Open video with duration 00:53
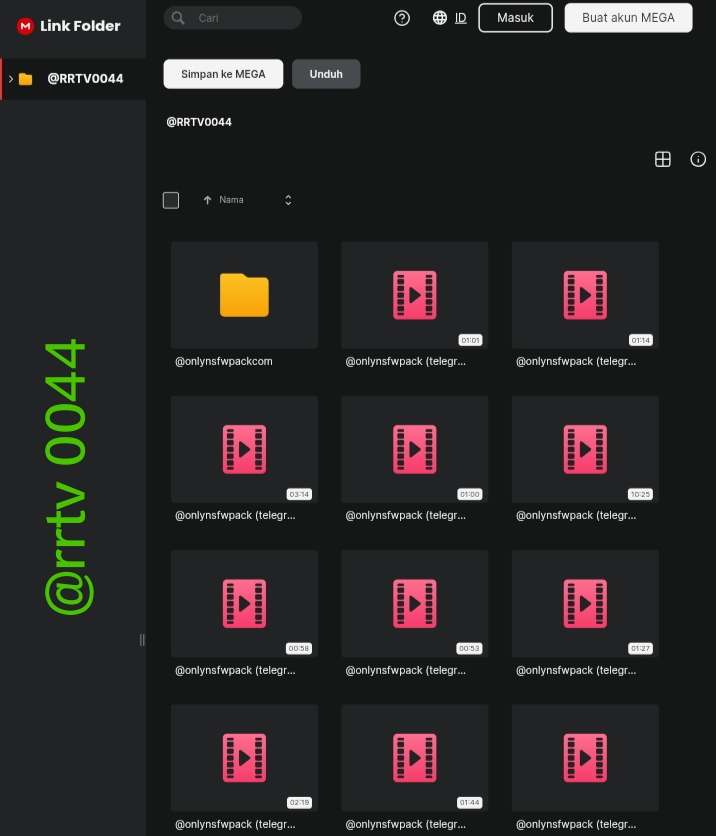The image size is (716, 836). click(415, 604)
